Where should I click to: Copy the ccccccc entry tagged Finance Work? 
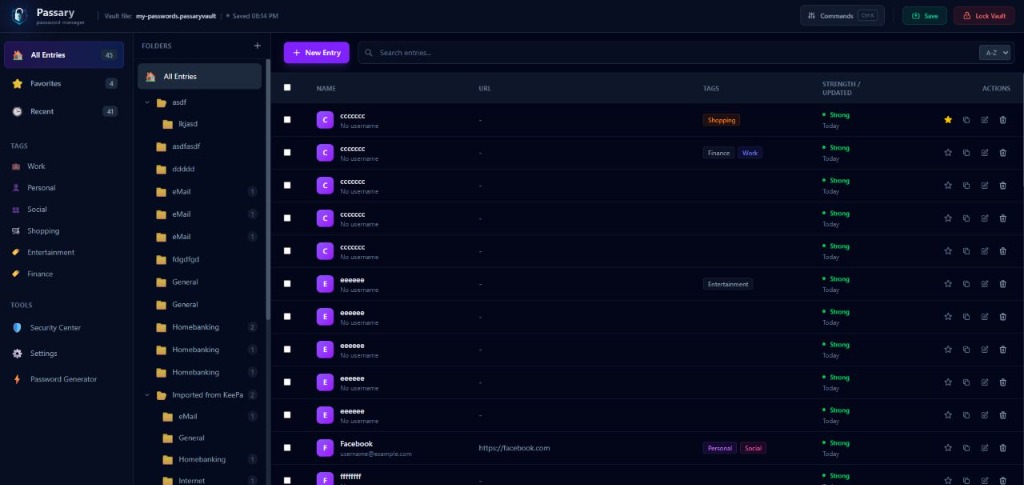tap(967, 153)
